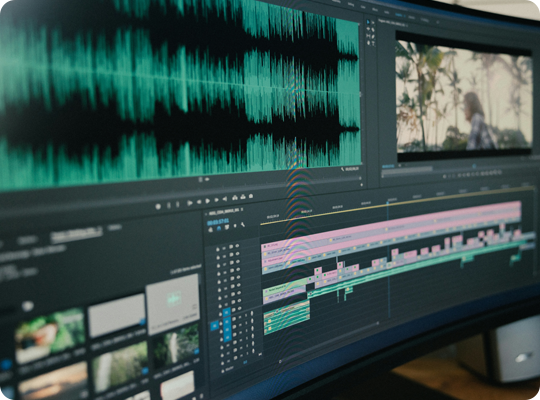The image size is (540, 400).
Task: Add a marker in the Source monitor
Action: tap(158, 206)
